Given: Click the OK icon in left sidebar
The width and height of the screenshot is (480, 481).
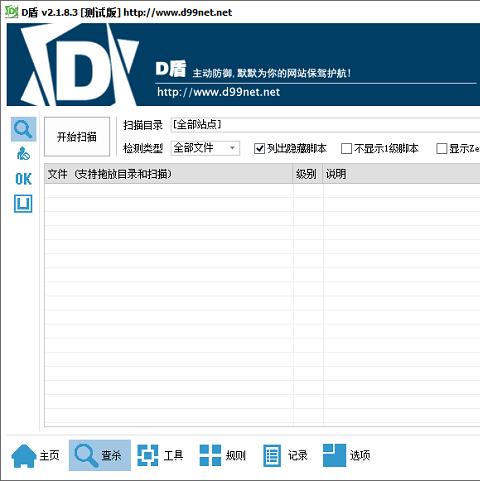Looking at the screenshot, I should tap(23, 179).
